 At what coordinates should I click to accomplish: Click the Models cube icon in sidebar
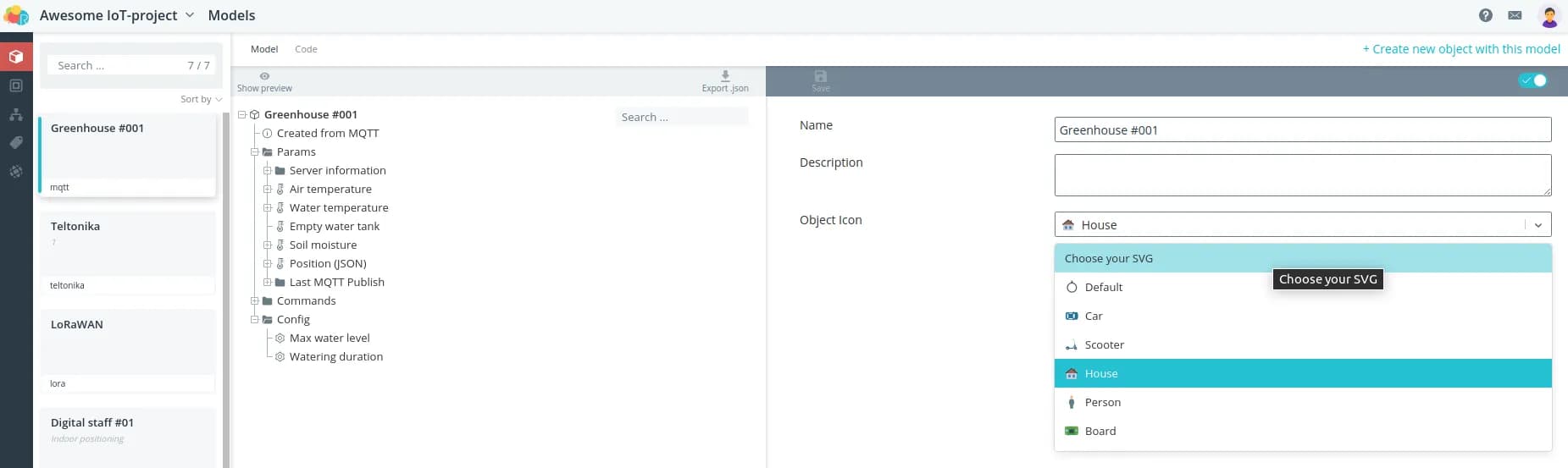[x=16, y=57]
